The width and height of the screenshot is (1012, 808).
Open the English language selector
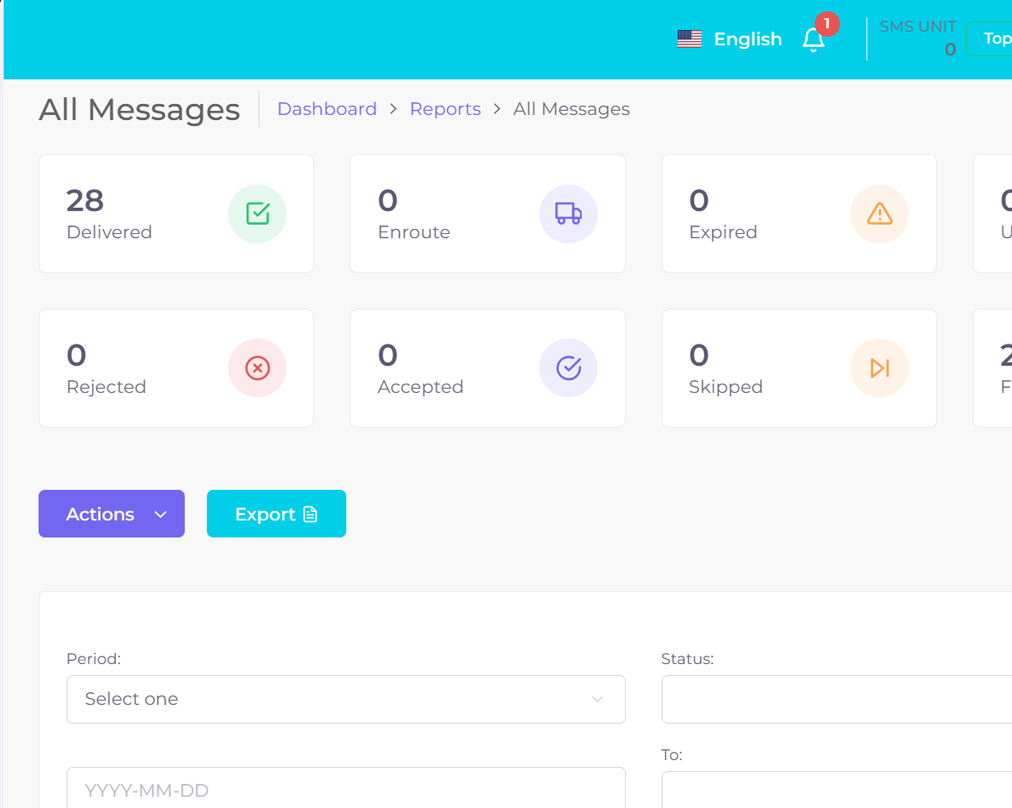pos(747,39)
